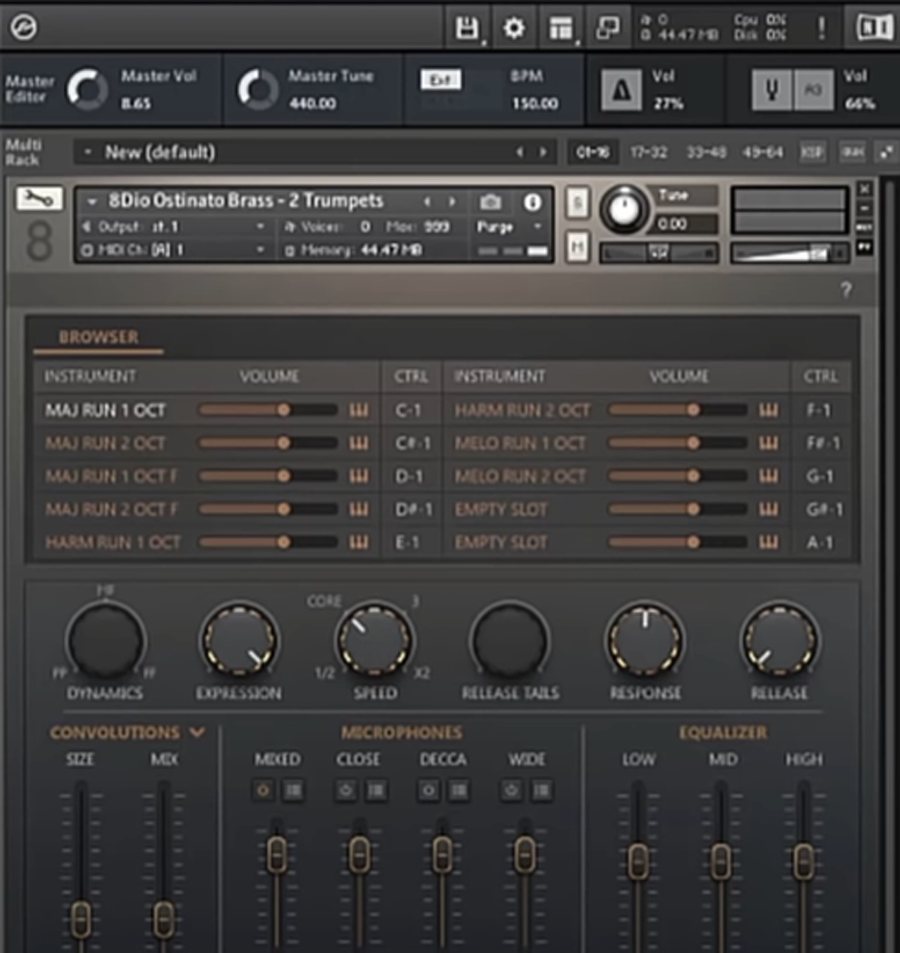Viewport: 900px width, 953px height.
Task: Switch to the 01-16 rack page
Action: (593, 152)
